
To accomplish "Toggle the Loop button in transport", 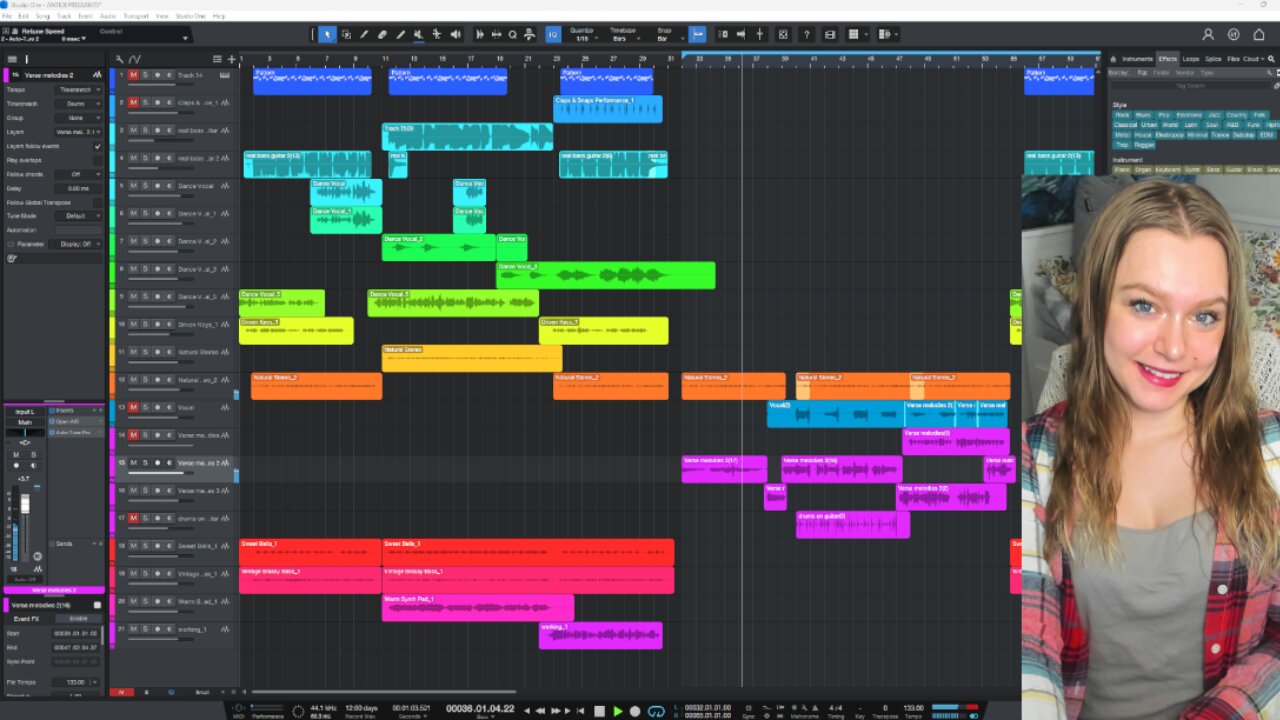I will pos(657,711).
